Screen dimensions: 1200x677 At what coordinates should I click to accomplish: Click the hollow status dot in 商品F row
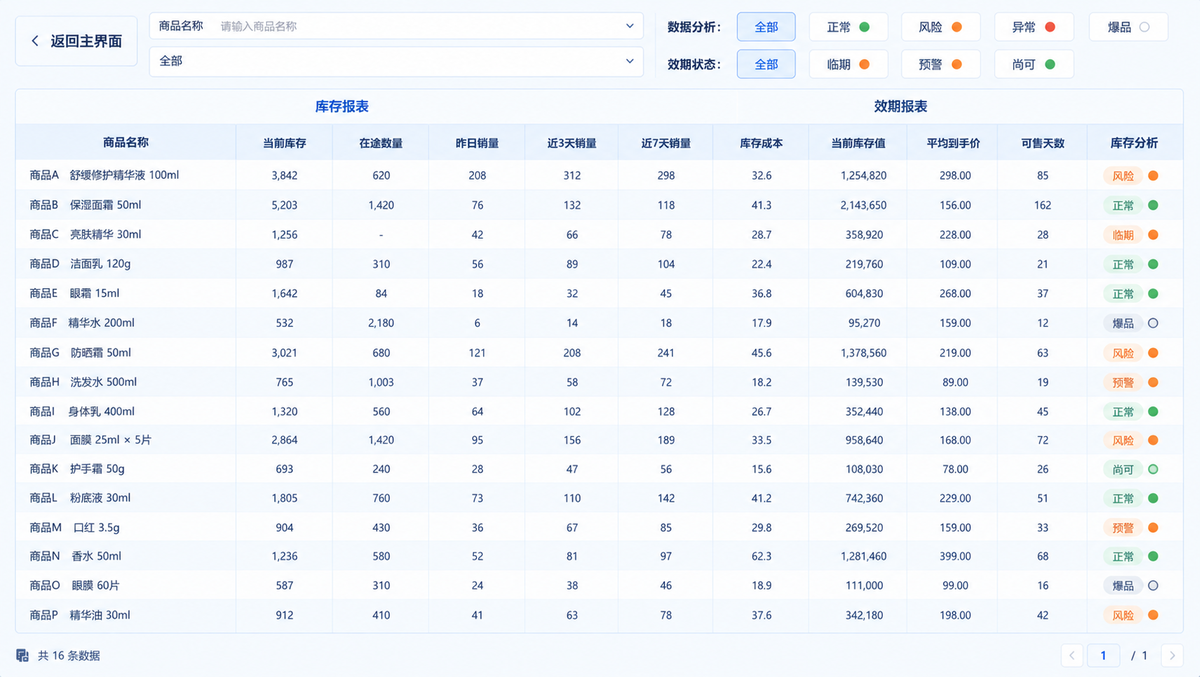(1153, 324)
